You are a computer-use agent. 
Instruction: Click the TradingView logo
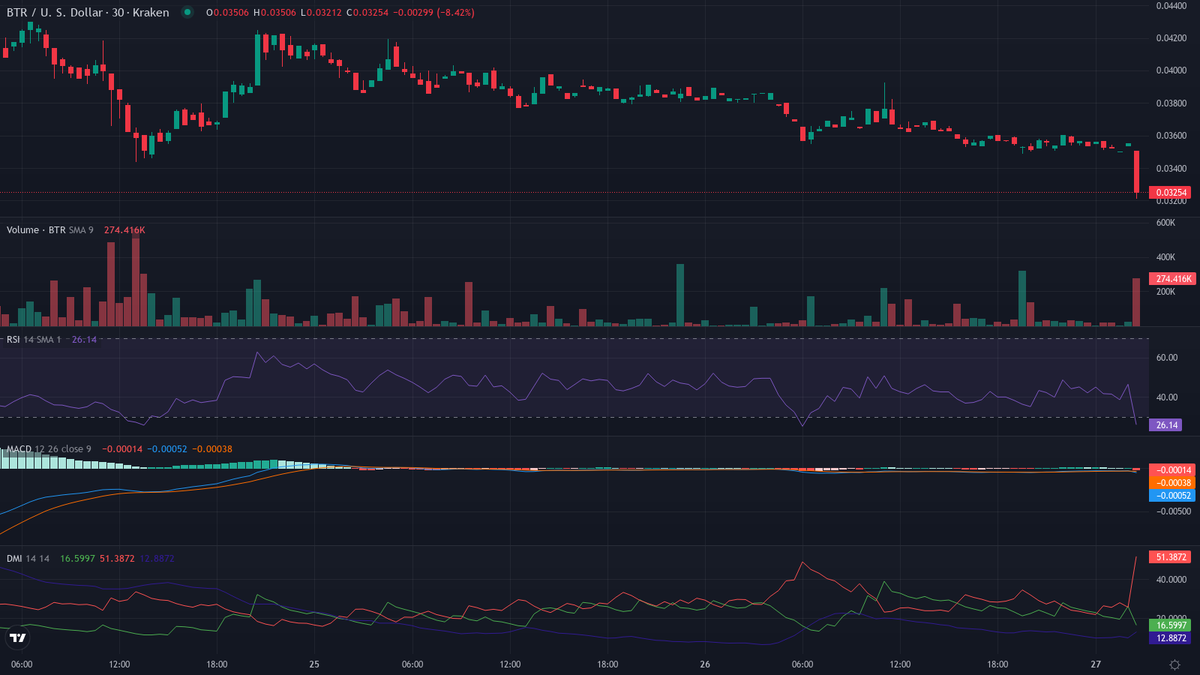pyautogui.click(x=17, y=637)
